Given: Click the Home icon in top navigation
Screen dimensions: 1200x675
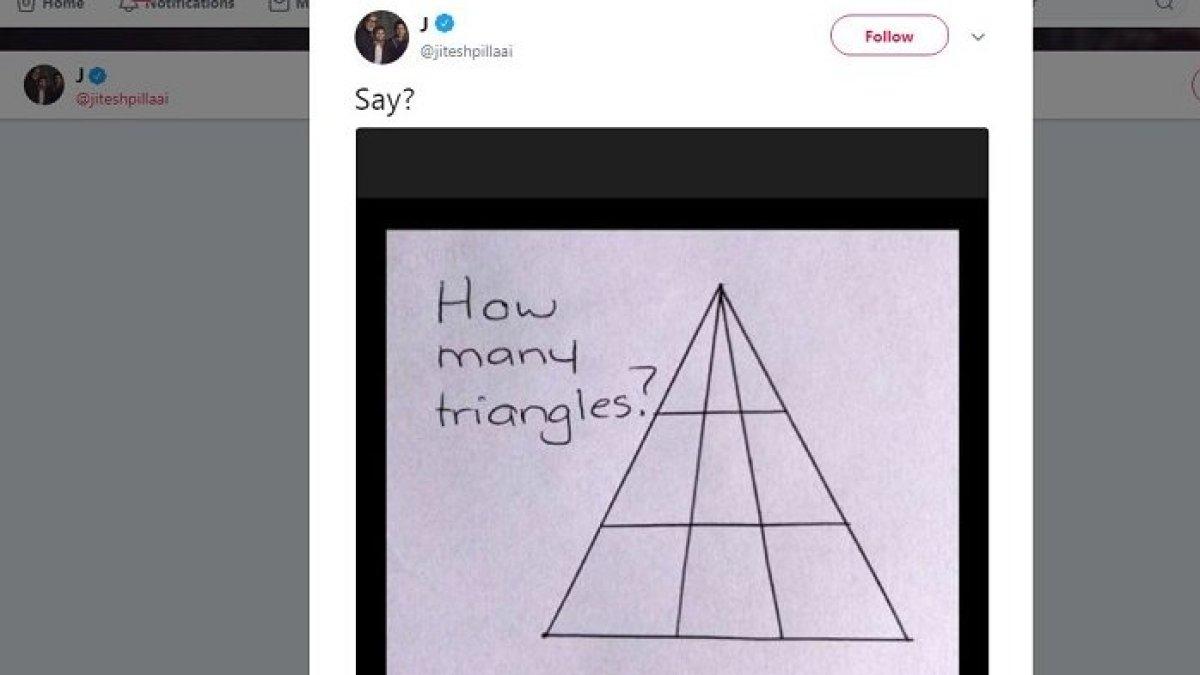Looking at the screenshot, I should pos(26,4).
